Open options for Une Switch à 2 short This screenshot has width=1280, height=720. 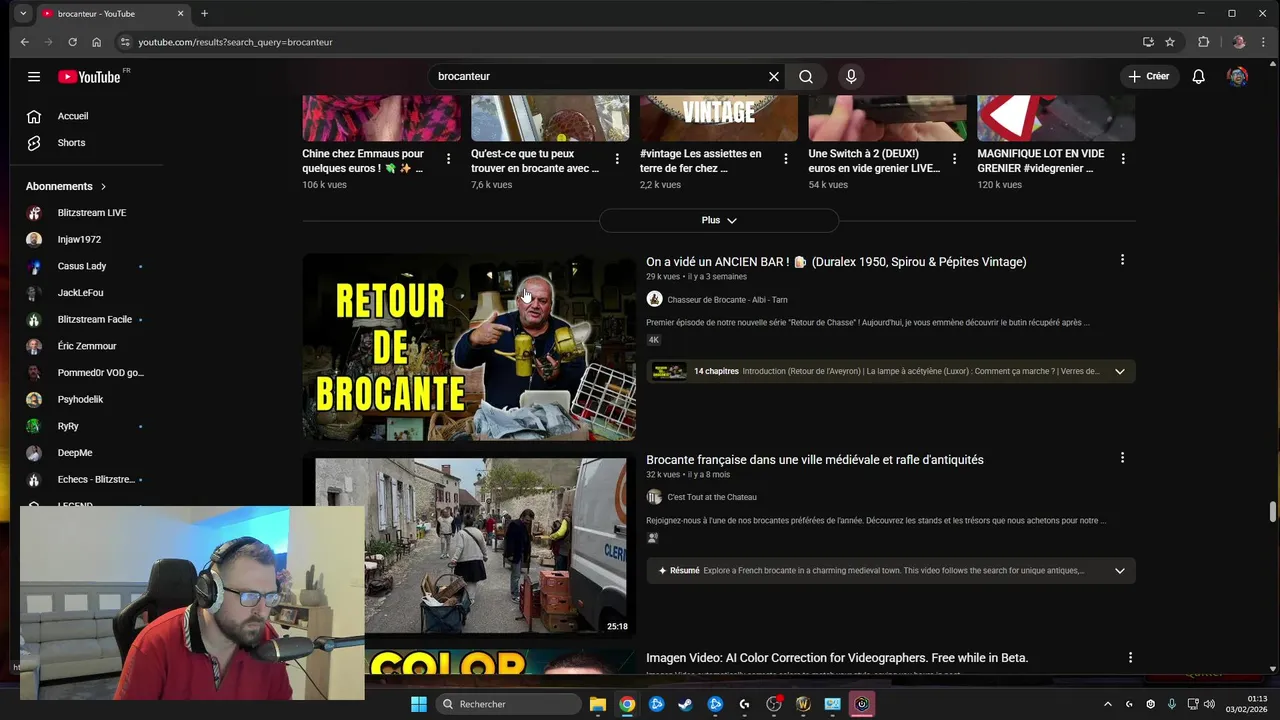[x=955, y=159]
